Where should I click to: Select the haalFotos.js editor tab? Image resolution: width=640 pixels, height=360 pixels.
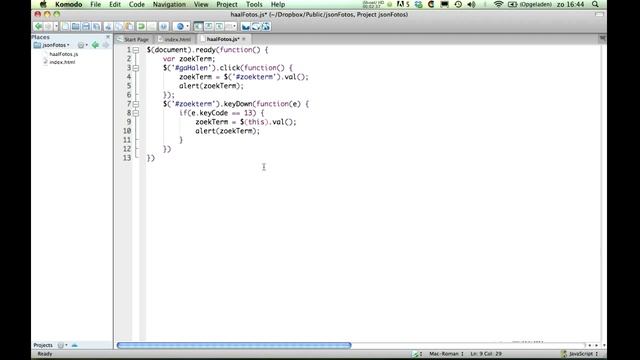(223, 39)
